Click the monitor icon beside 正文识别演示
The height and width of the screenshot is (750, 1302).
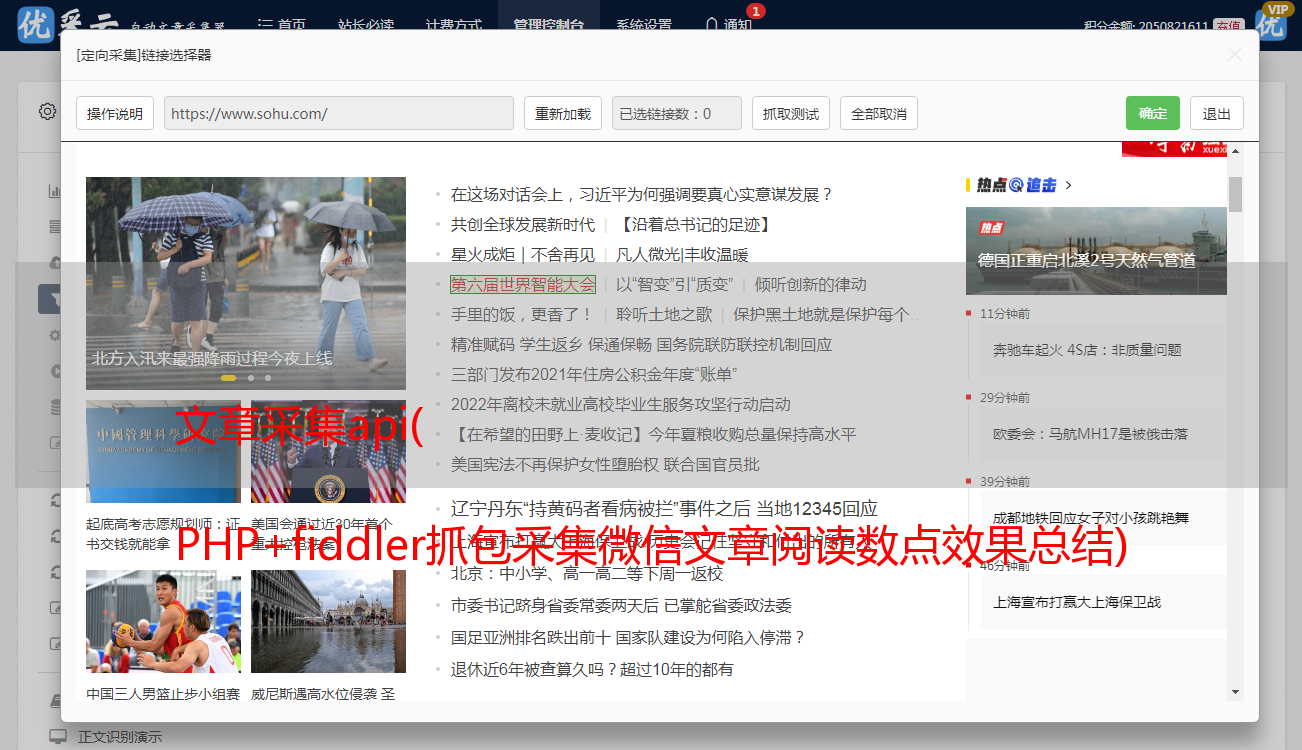(x=58, y=737)
